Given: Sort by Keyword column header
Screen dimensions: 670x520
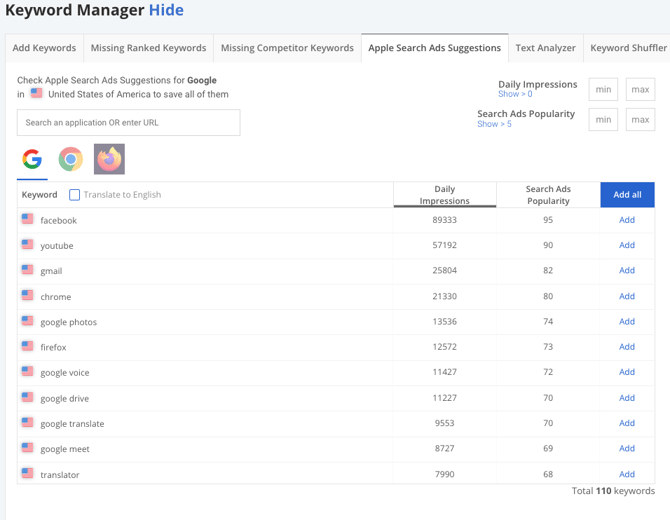Looking at the screenshot, I should point(40,195).
